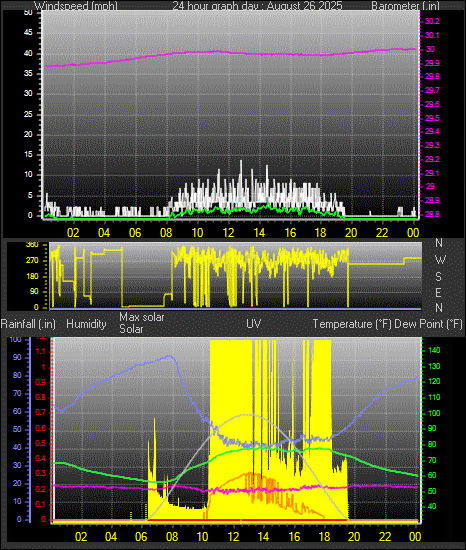This screenshot has height=550, width=466.
Task: Select the 24 hour graph date title
Action: 257,6
